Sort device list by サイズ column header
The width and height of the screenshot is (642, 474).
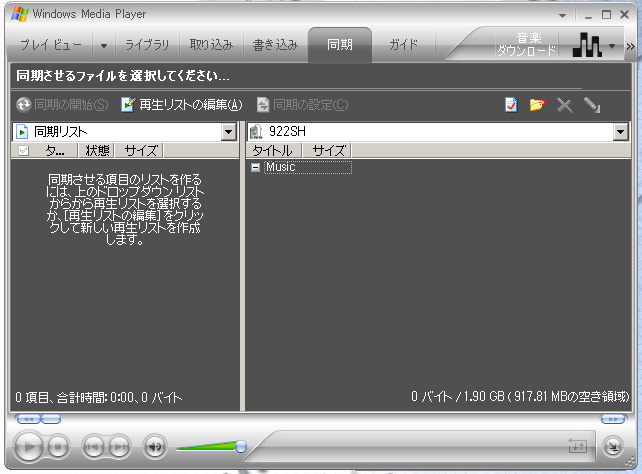click(327, 151)
